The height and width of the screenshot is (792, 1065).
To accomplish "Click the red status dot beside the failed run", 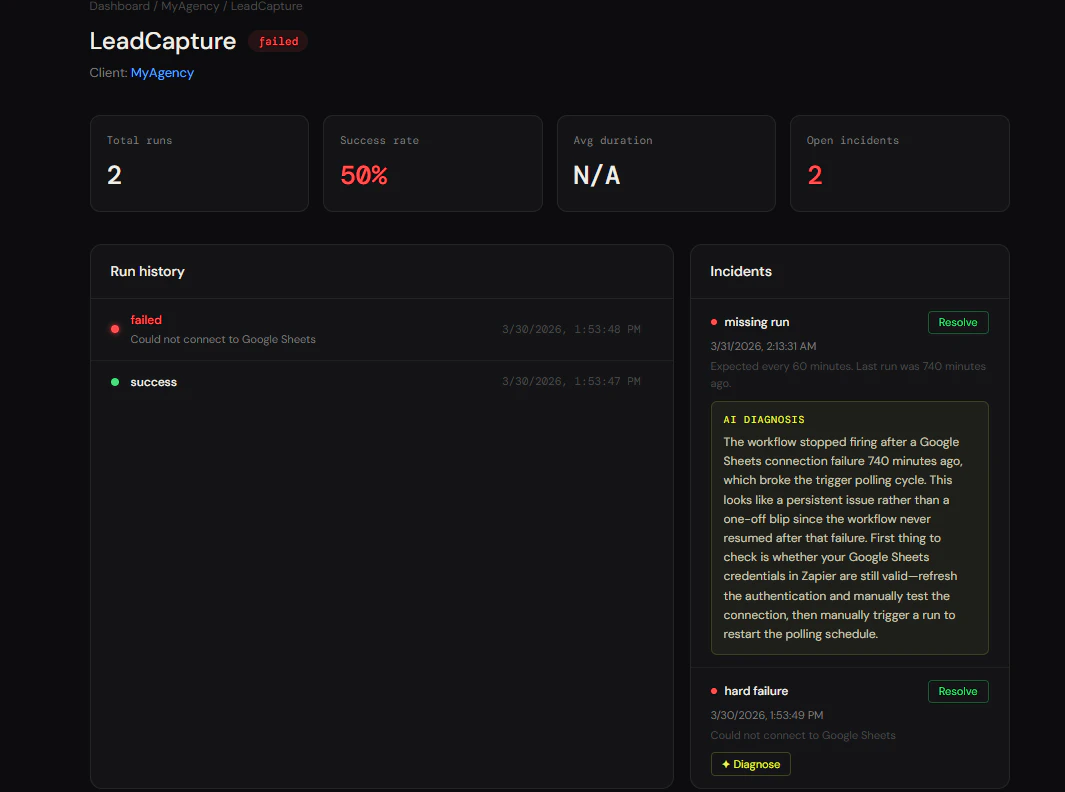I will tap(114, 328).
